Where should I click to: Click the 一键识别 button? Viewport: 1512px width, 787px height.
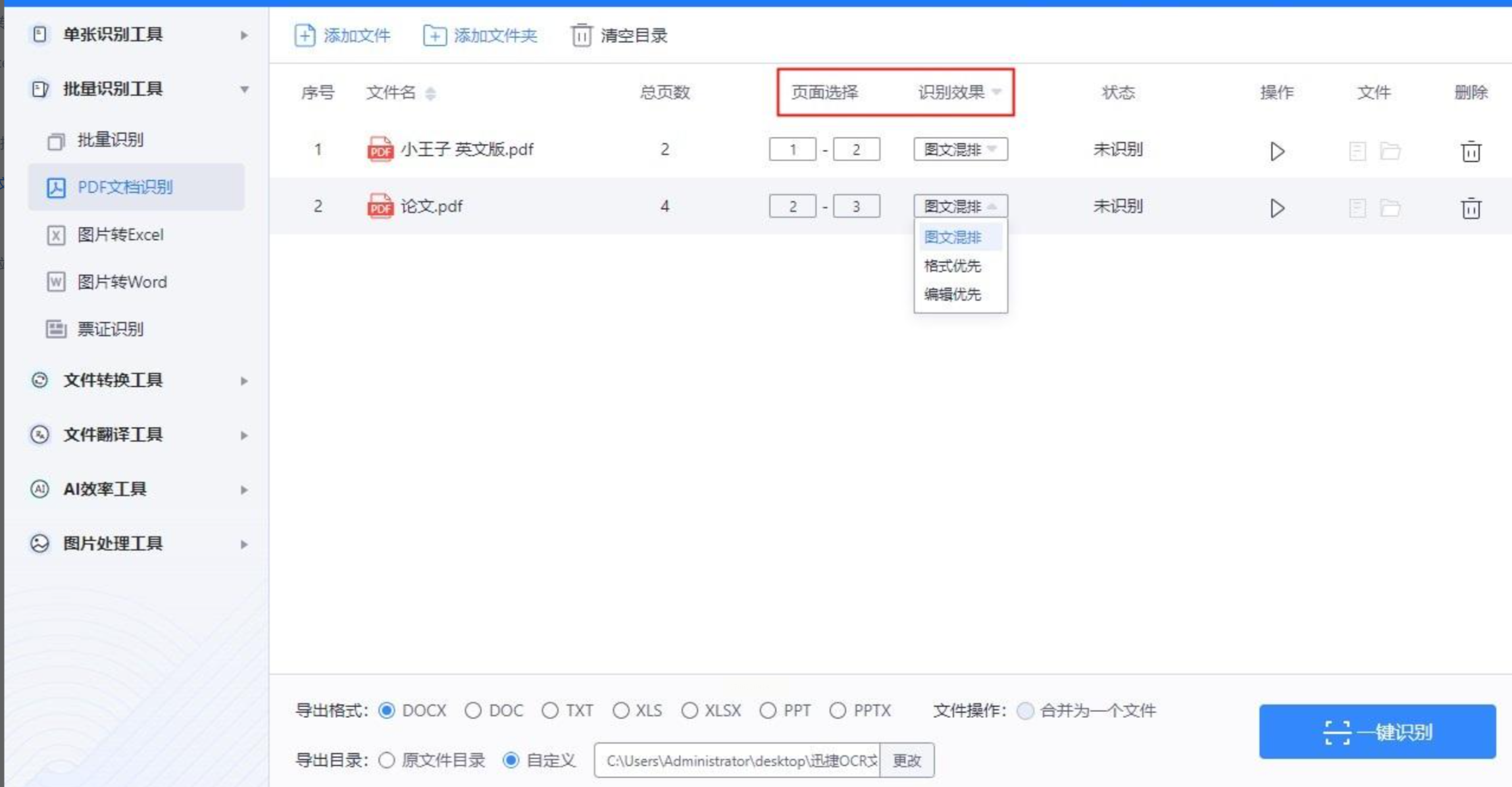[x=1377, y=732]
